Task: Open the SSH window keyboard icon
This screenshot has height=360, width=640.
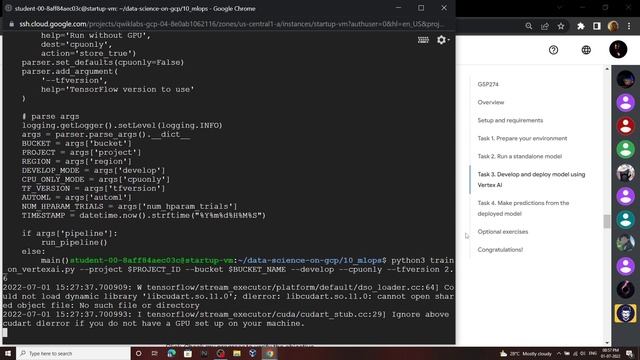Action: [423, 40]
